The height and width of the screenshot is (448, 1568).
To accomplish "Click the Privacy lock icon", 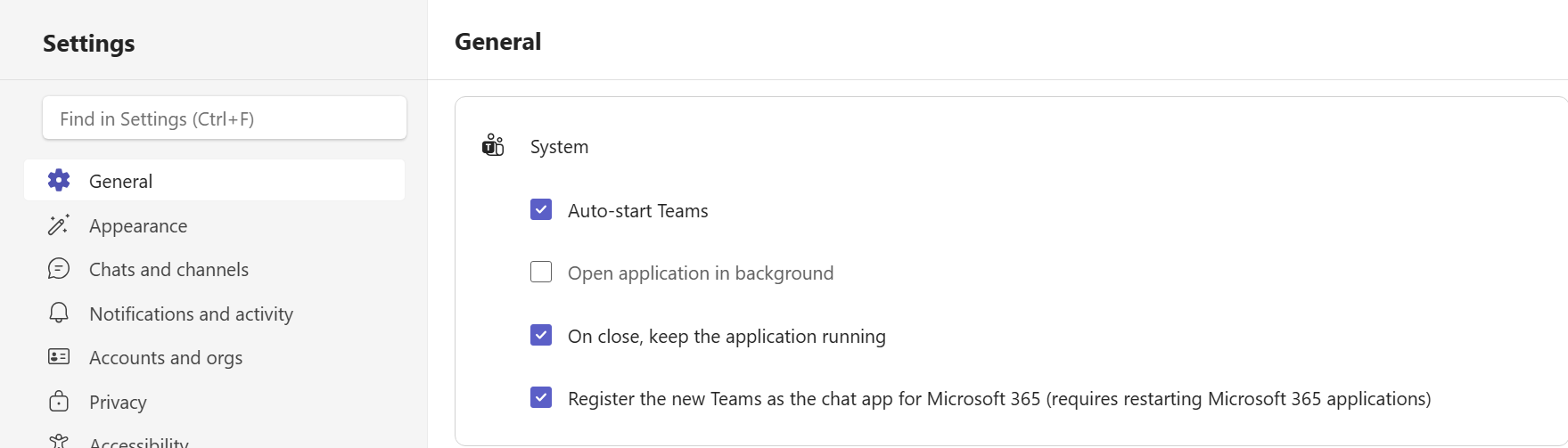I will click(x=59, y=401).
